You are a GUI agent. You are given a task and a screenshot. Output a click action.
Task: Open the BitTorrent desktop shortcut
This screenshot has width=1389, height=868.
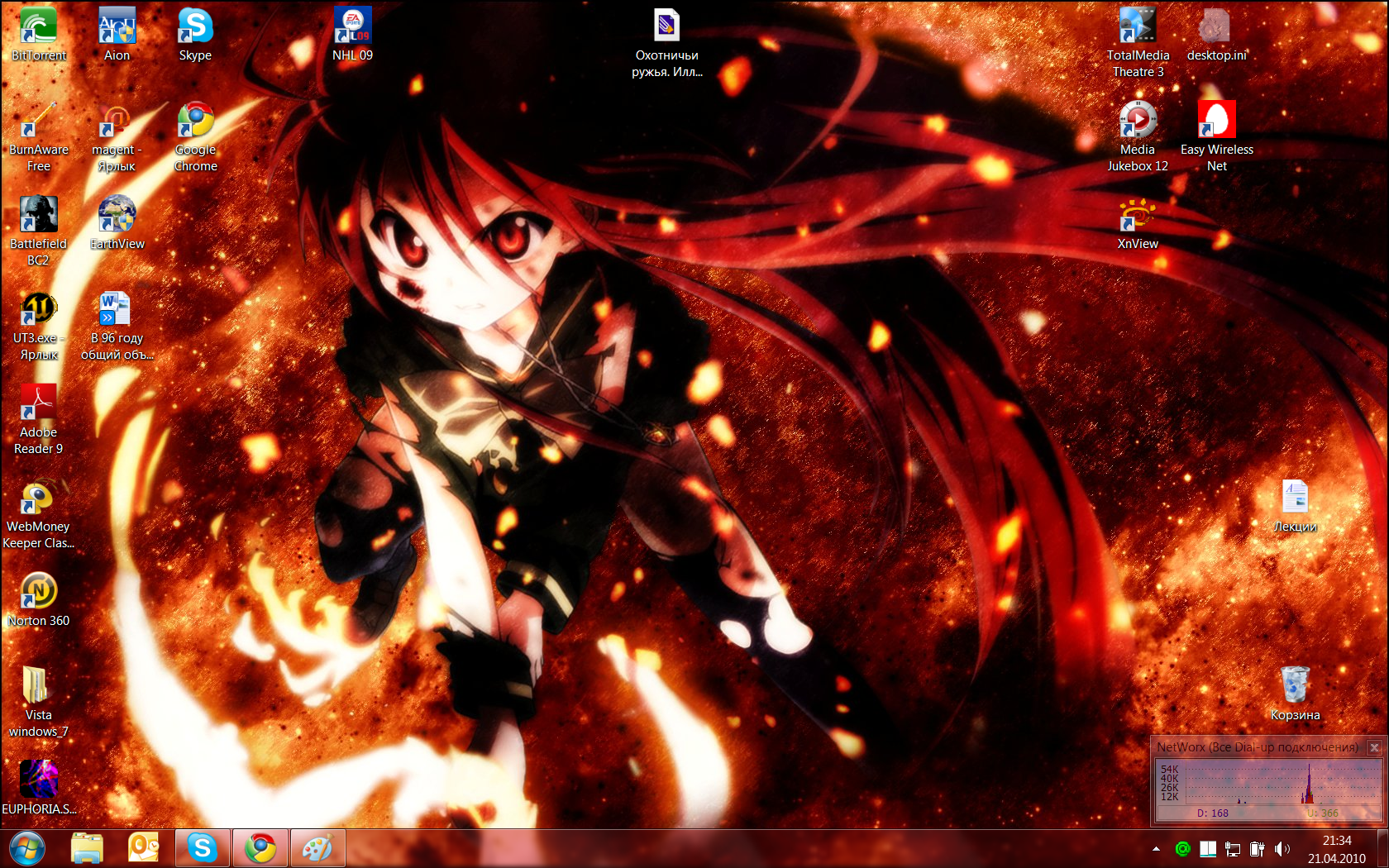point(39,35)
